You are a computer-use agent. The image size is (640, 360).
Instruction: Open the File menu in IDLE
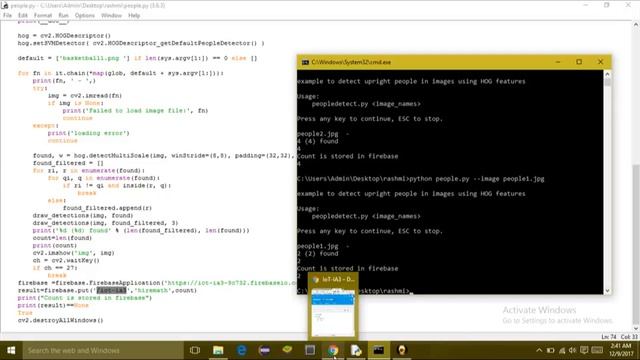(7, 16)
